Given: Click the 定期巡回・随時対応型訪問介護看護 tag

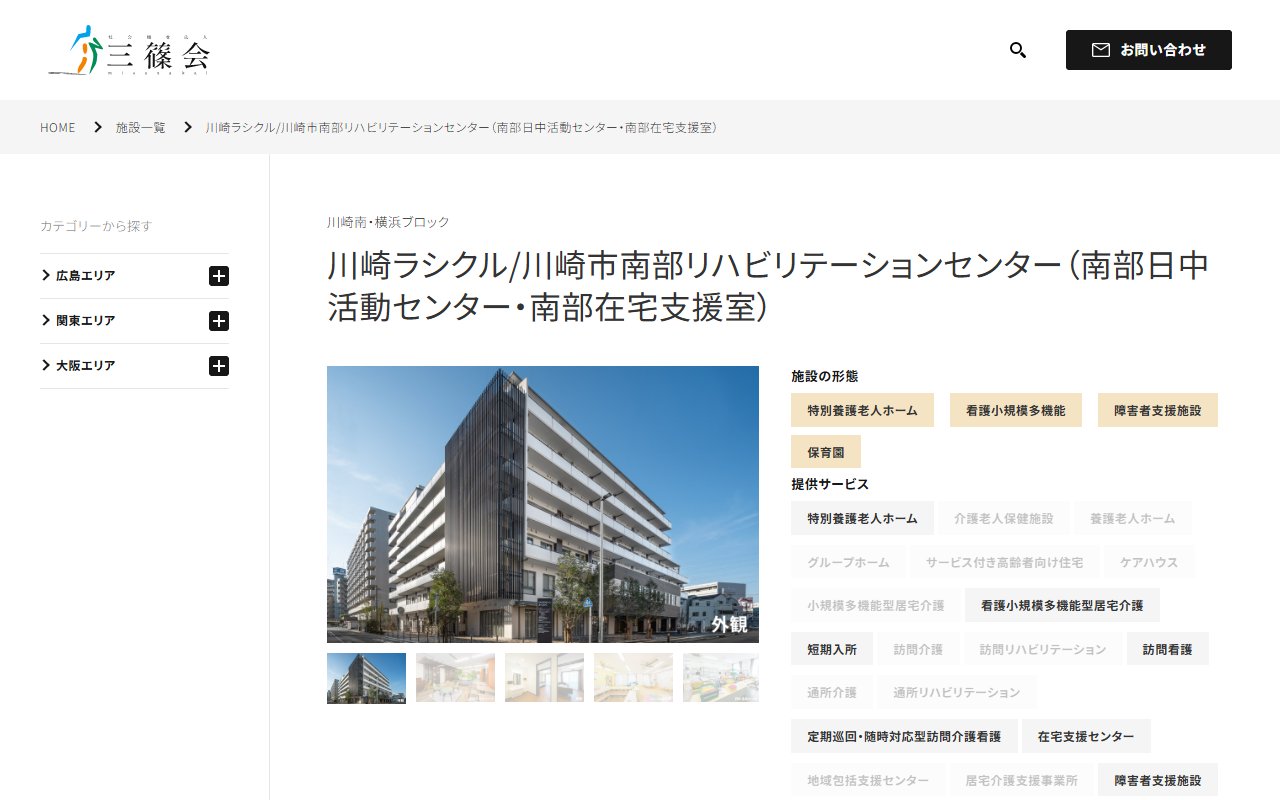Looking at the screenshot, I should (904, 736).
